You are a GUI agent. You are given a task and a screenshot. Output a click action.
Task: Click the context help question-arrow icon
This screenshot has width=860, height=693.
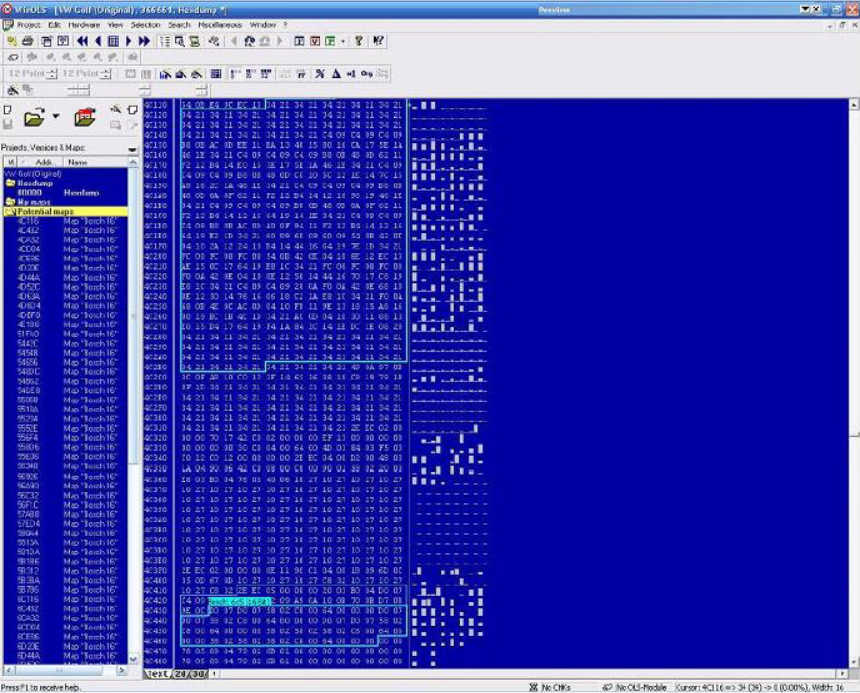tap(378, 41)
